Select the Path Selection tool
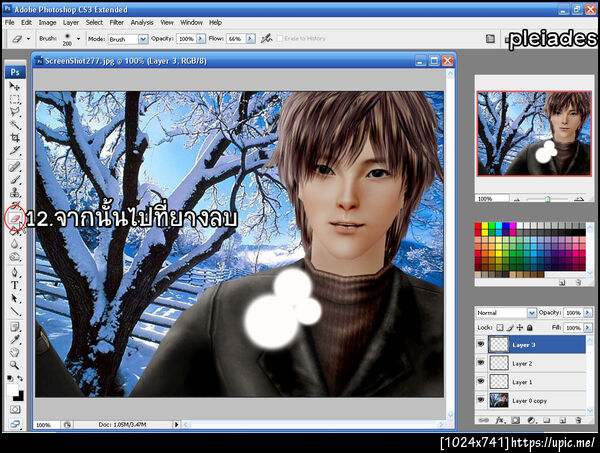Screen dimensions: 600x453 tap(15, 298)
